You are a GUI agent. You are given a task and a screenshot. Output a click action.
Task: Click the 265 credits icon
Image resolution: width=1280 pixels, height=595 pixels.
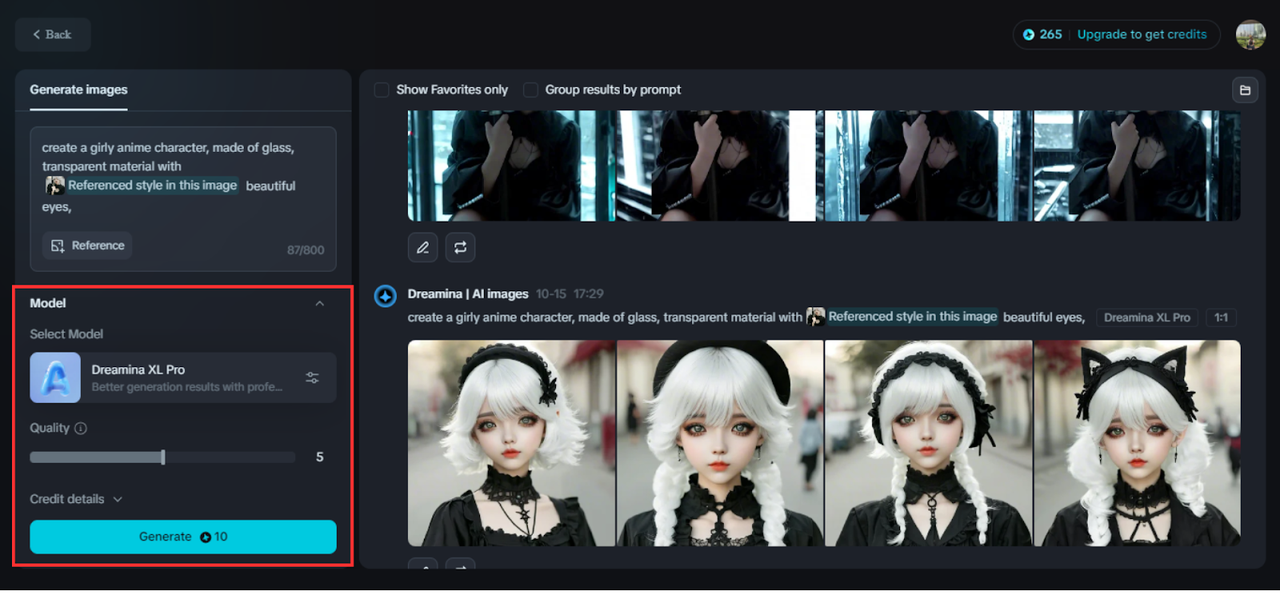point(1028,34)
